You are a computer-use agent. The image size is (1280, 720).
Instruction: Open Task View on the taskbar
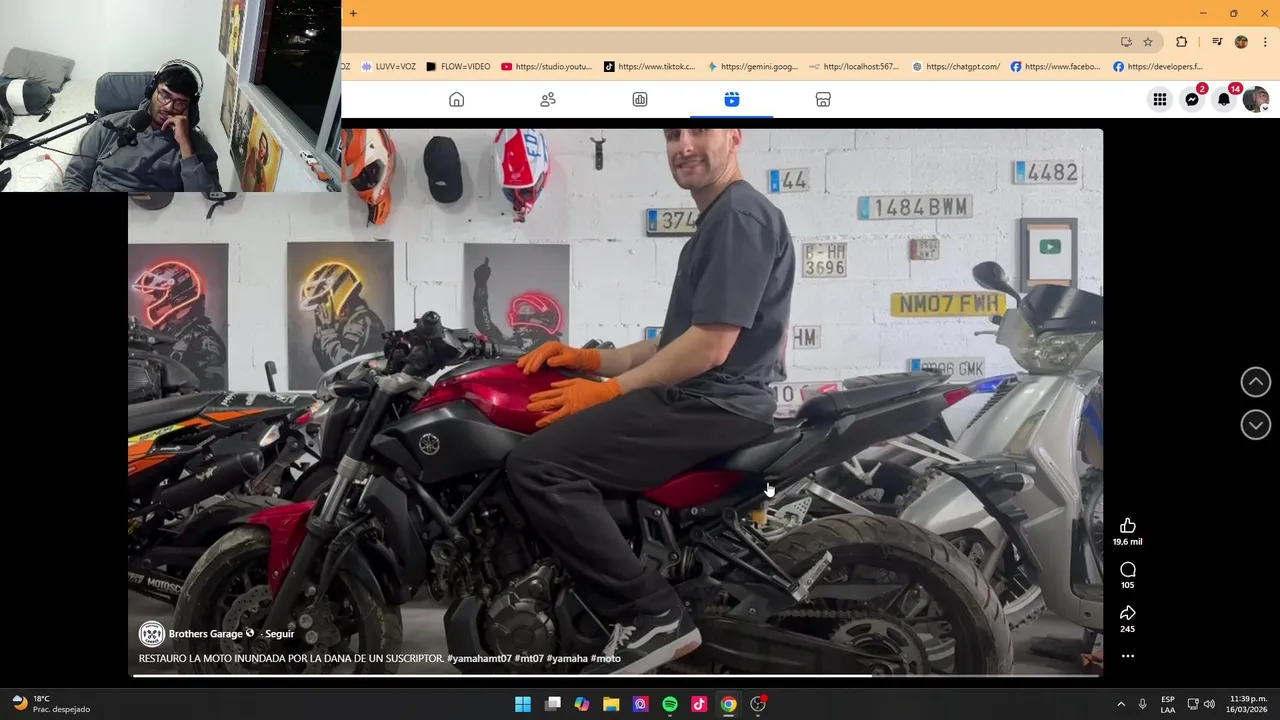(x=553, y=704)
